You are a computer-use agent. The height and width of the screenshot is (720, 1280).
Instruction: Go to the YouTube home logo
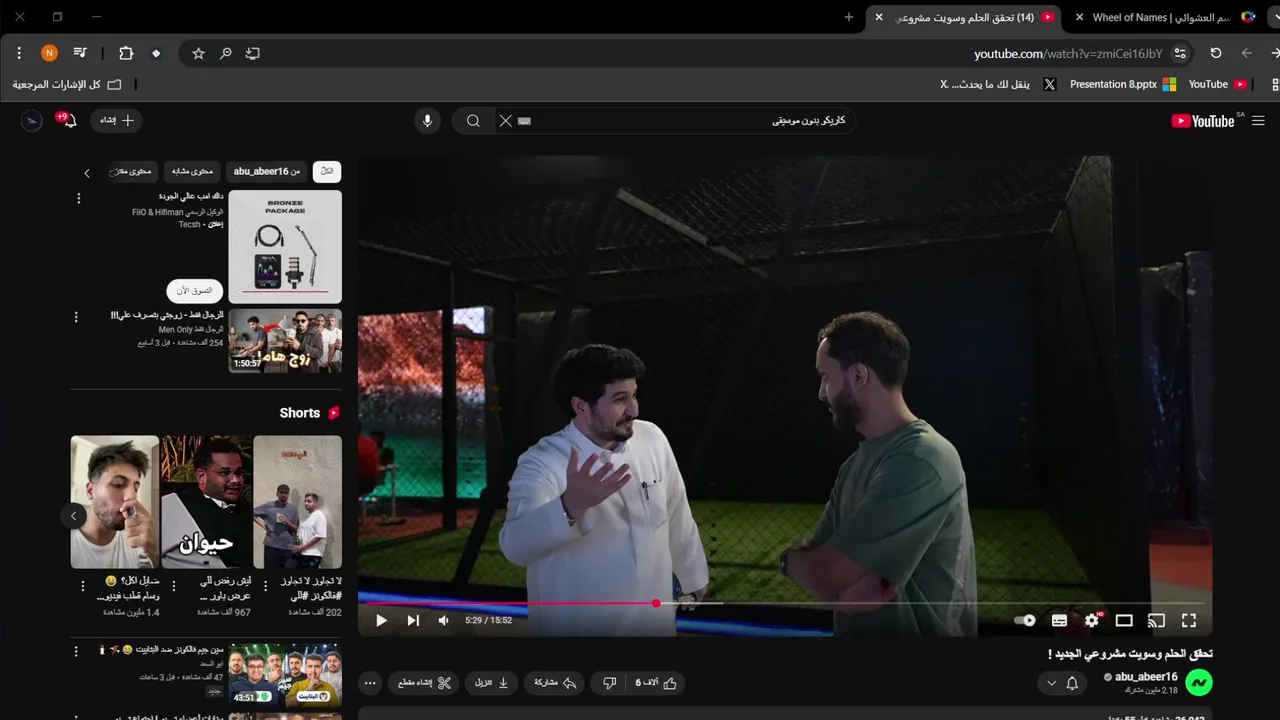point(1204,121)
